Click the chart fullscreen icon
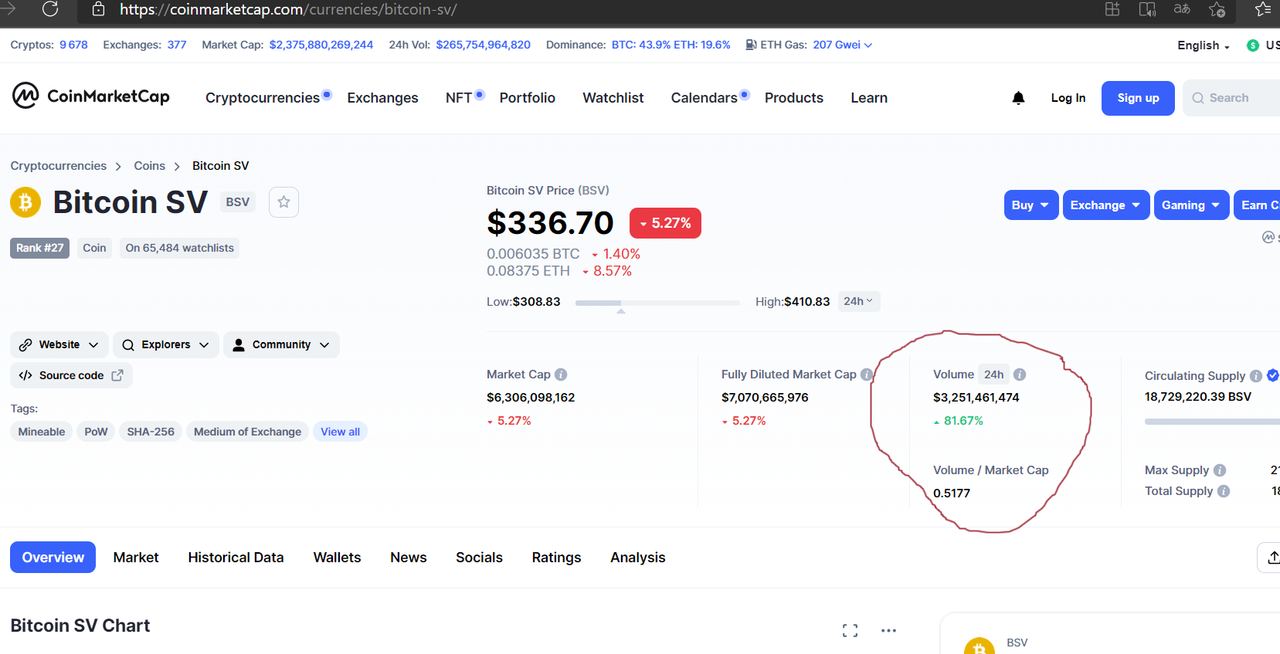Image resolution: width=1280 pixels, height=654 pixels. 850,630
